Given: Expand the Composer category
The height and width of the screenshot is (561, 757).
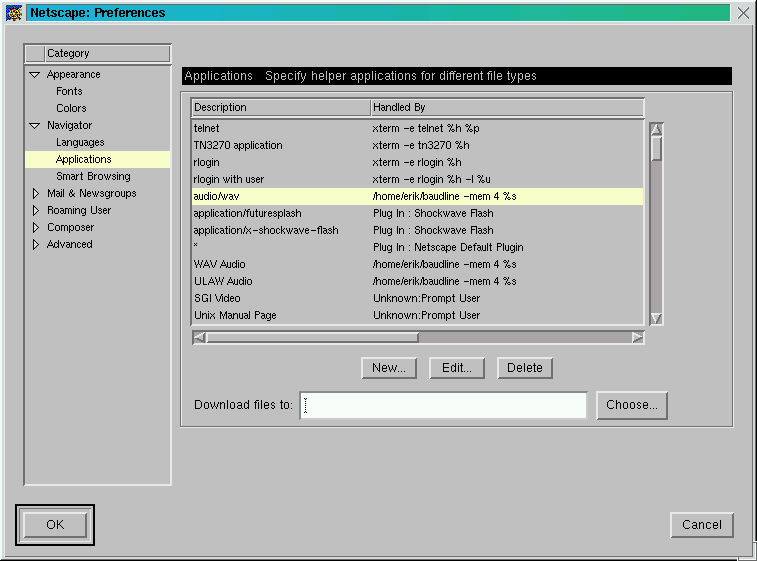Looking at the screenshot, I should 36,228.
